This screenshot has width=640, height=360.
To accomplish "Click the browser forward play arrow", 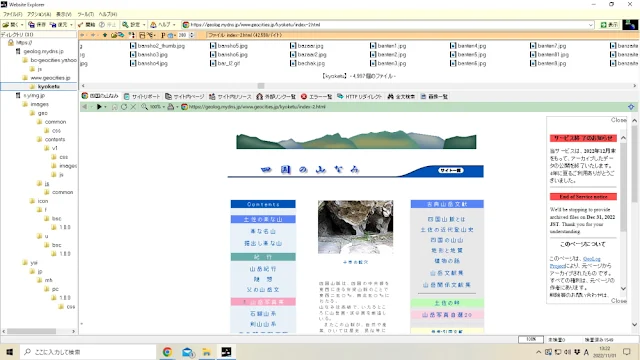I will [x=99, y=107].
